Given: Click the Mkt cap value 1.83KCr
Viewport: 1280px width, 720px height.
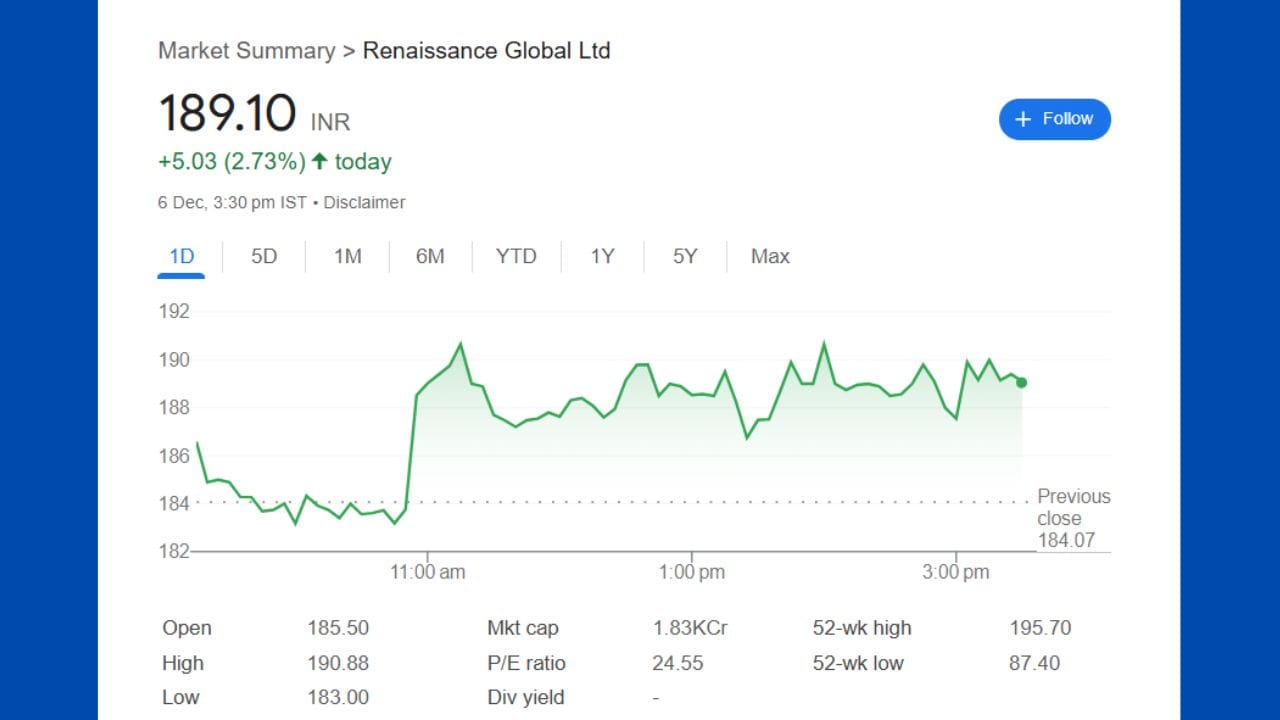Looking at the screenshot, I should (x=690, y=628).
